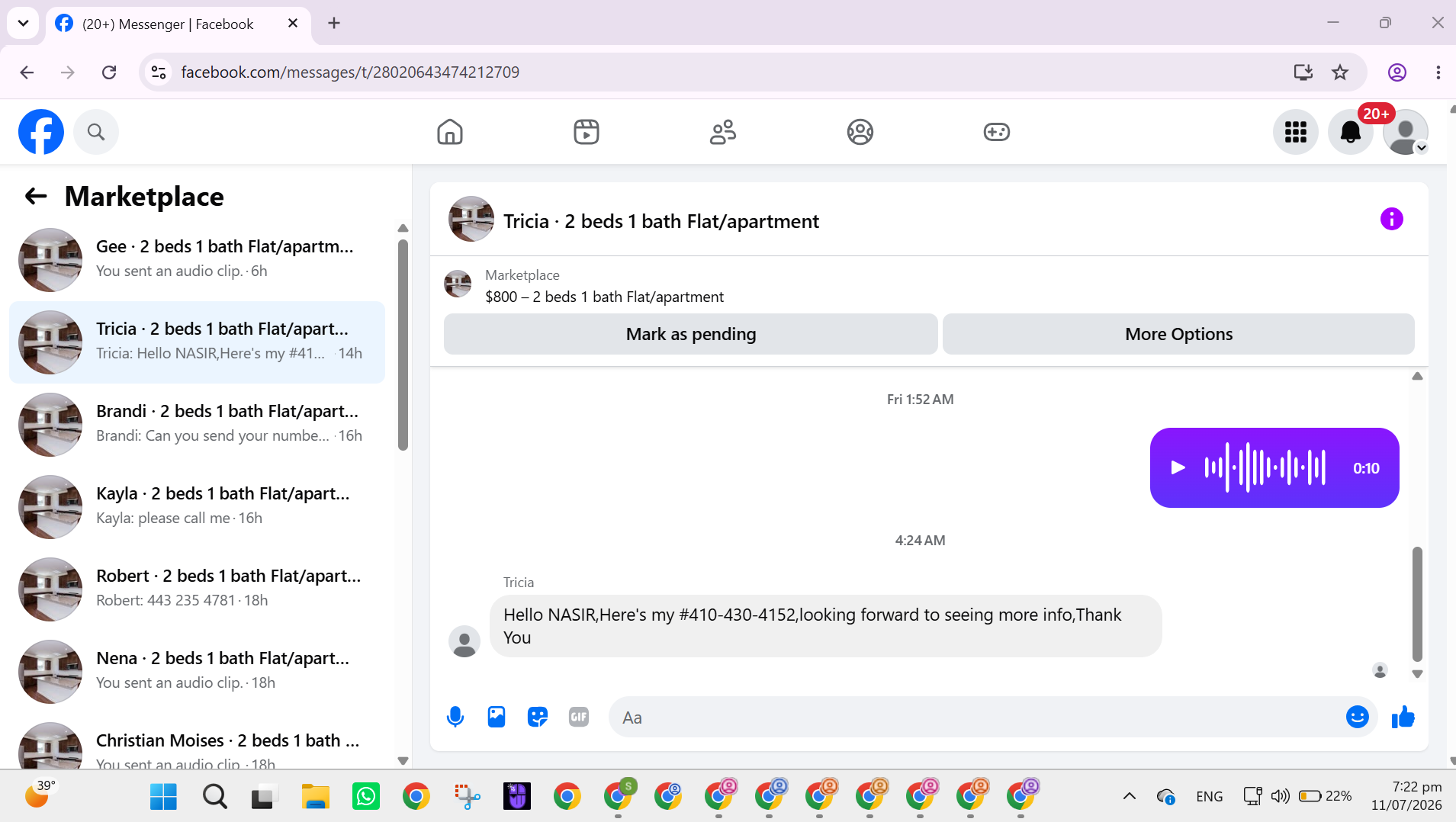Show hidden system tray icons
This screenshot has height=822, width=1456.
point(1129,797)
